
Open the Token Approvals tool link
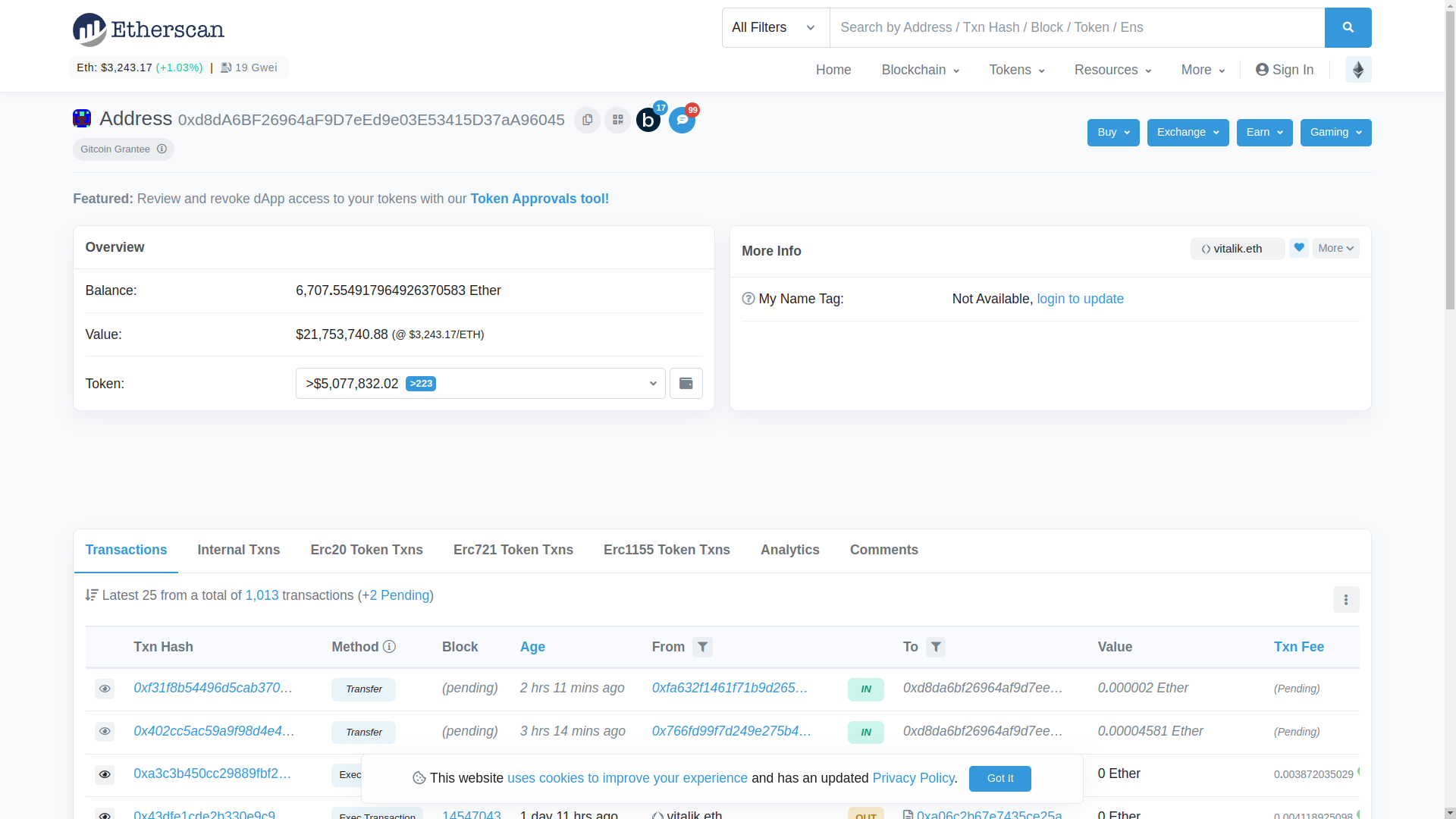click(539, 199)
